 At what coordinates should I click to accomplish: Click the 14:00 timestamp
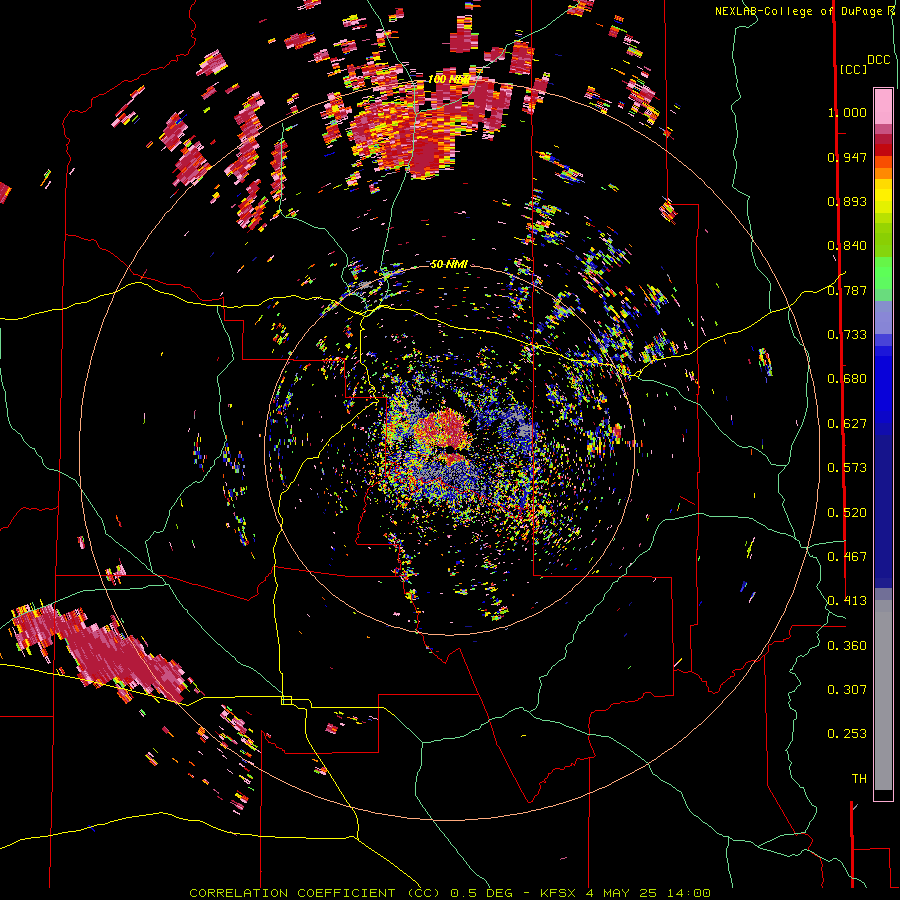(x=688, y=893)
